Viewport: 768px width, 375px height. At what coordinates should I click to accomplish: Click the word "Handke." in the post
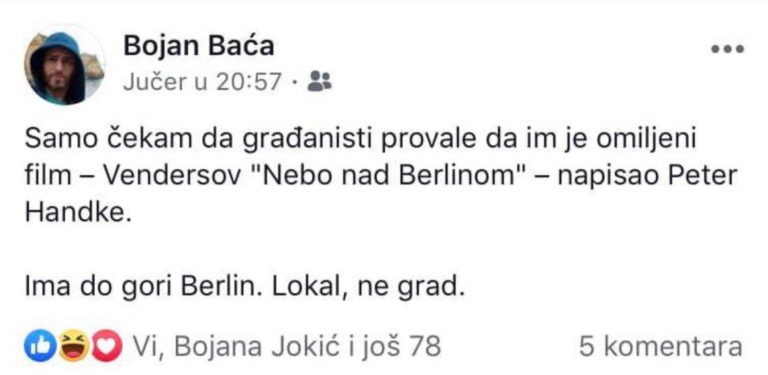[x=79, y=213]
